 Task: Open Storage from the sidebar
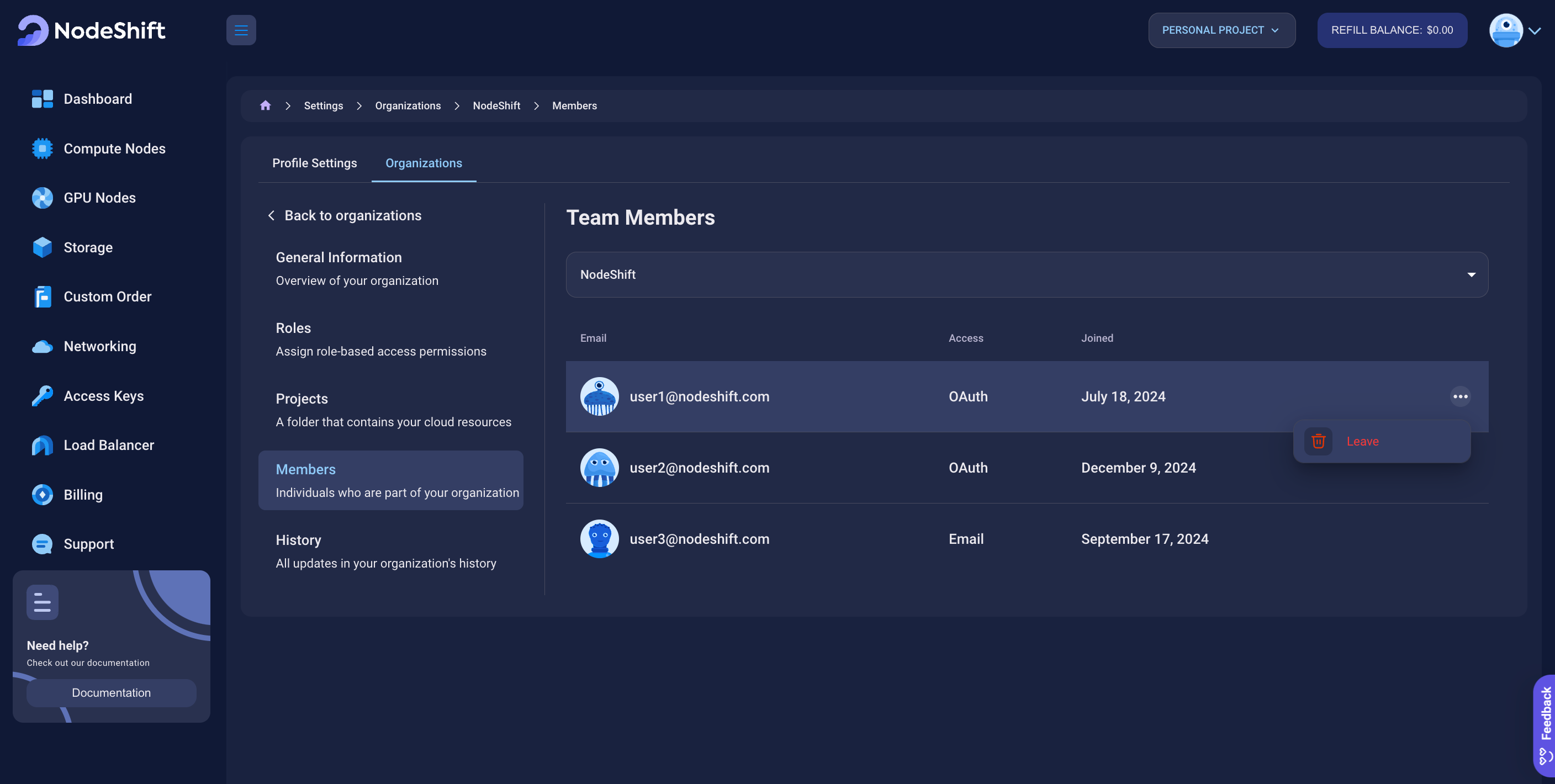point(88,247)
